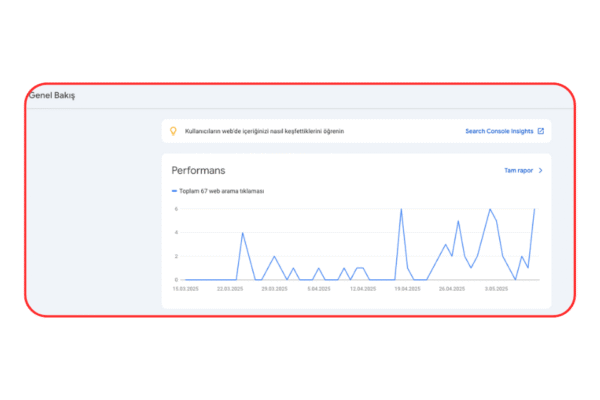Open the Search Console Insights link

(x=499, y=131)
